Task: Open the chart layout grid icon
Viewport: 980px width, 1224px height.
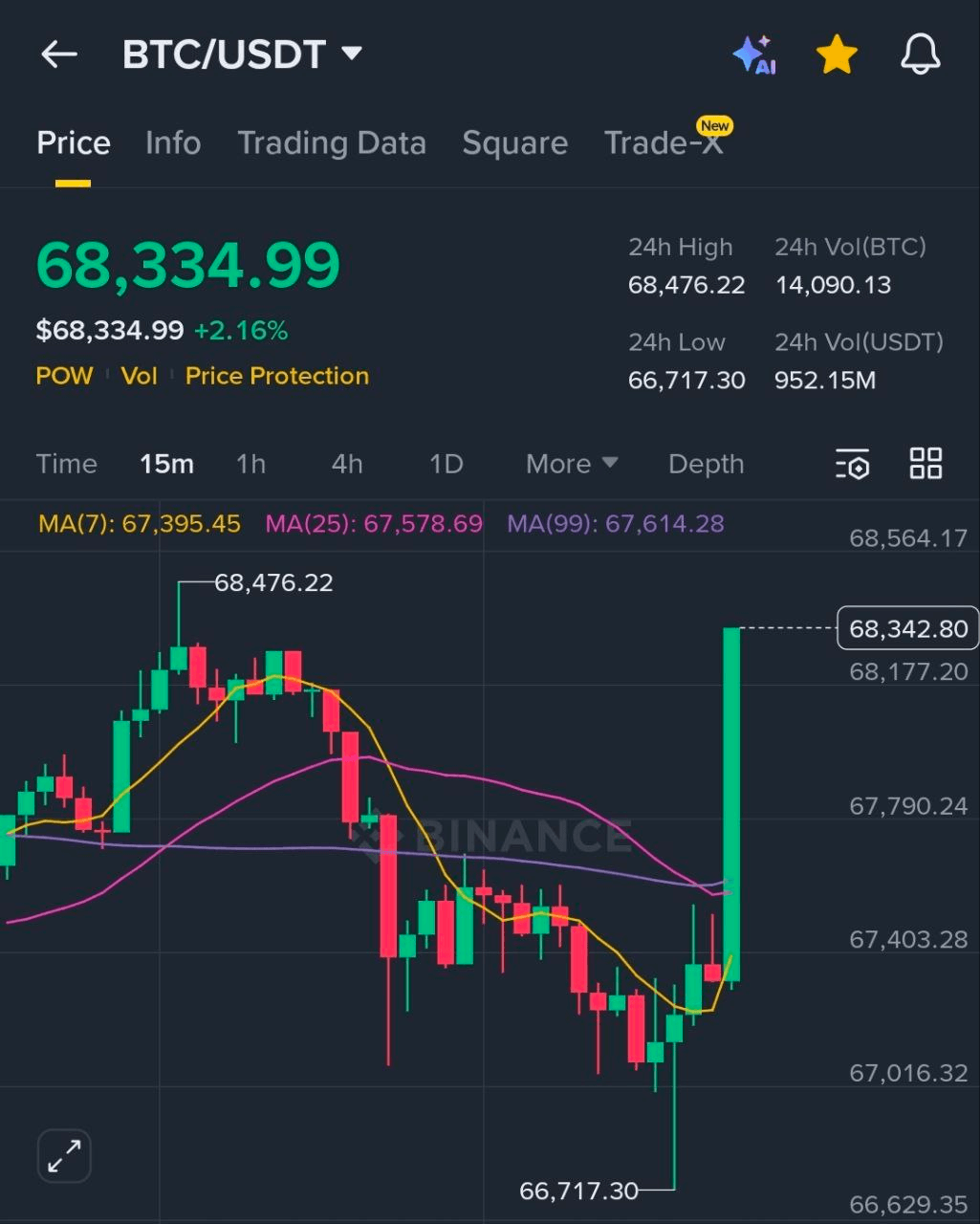Action: 926,464
